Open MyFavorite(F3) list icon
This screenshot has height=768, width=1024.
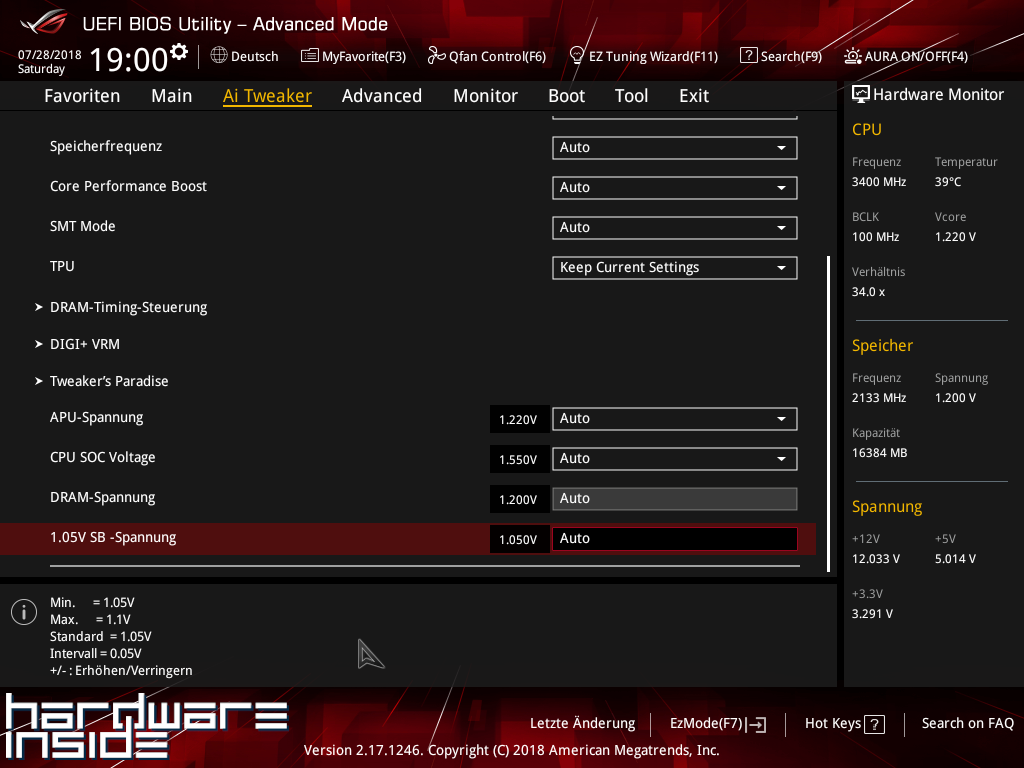tap(310, 56)
